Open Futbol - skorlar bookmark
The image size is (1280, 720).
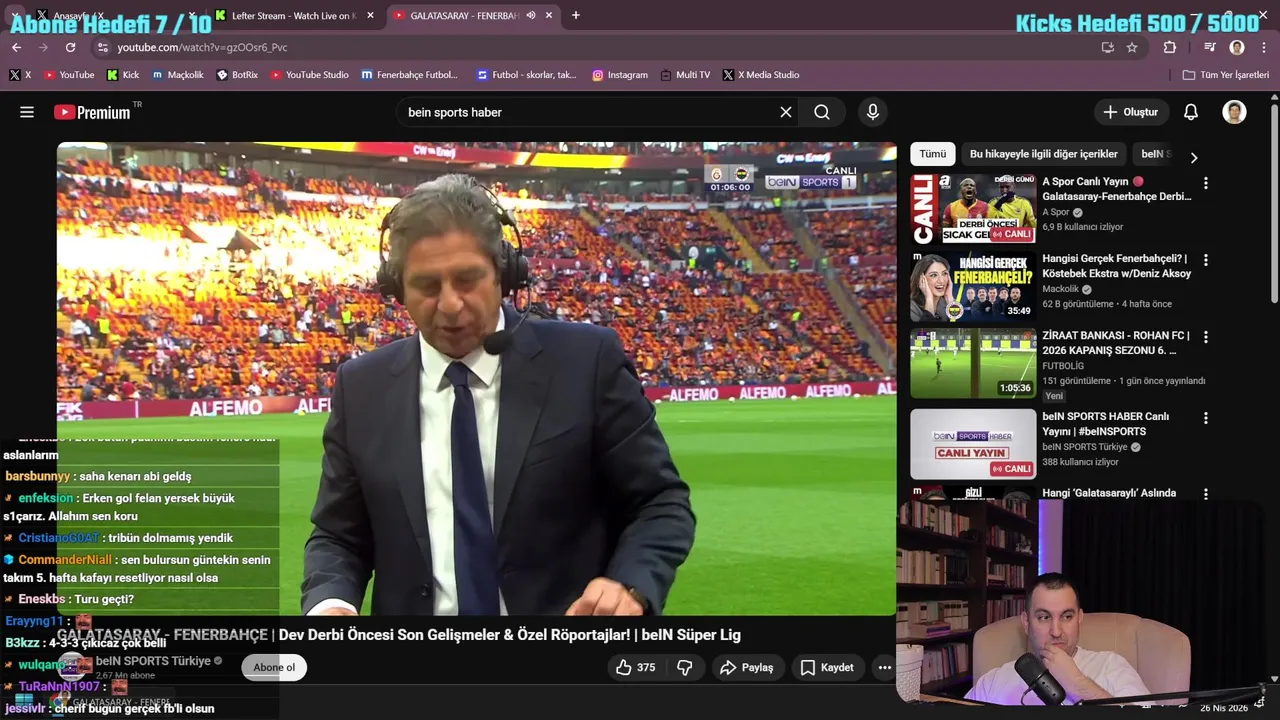527,75
